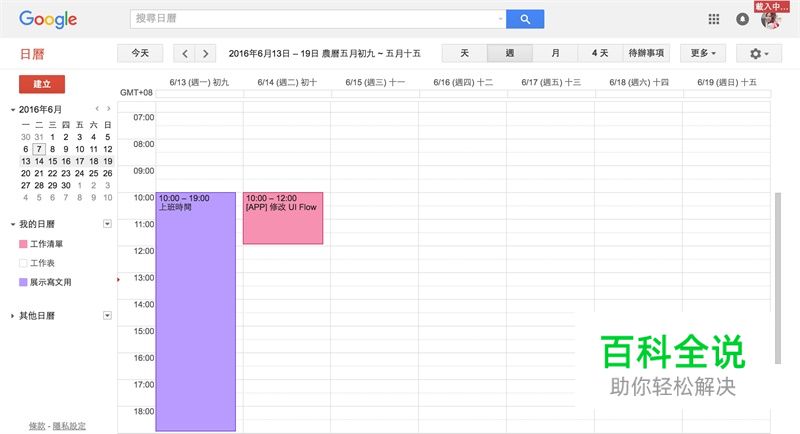Go to previous week arrow
This screenshot has width=800, height=434.
pyautogui.click(x=185, y=54)
